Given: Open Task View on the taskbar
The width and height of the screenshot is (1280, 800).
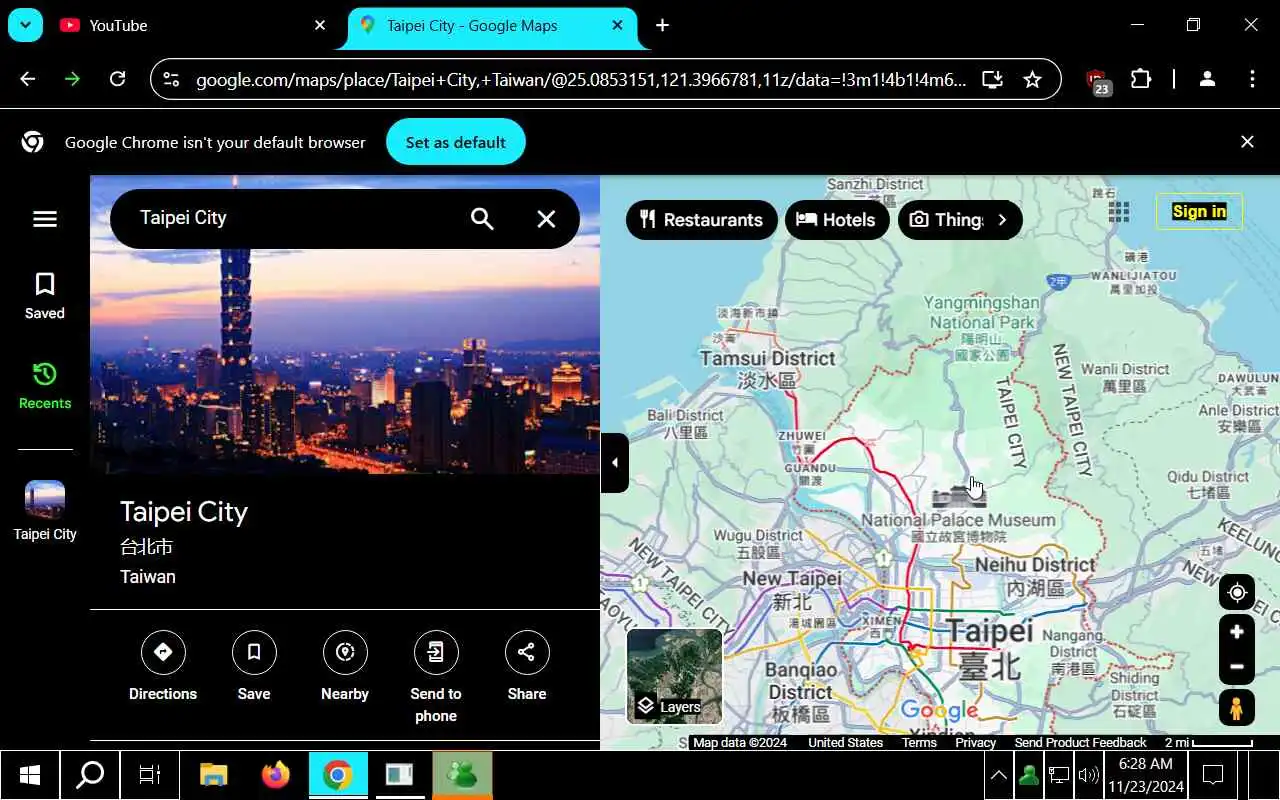Looking at the screenshot, I should 149,775.
